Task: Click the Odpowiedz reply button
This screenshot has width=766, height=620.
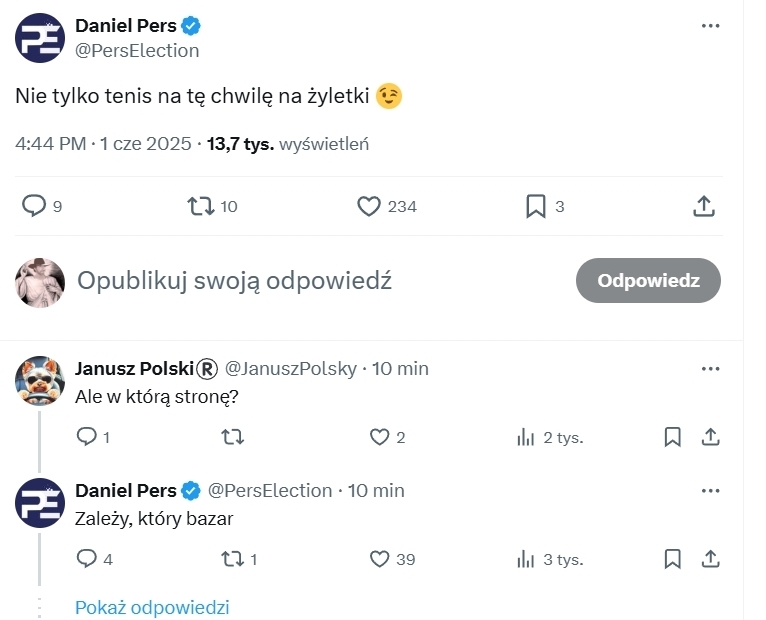Action: click(x=648, y=281)
